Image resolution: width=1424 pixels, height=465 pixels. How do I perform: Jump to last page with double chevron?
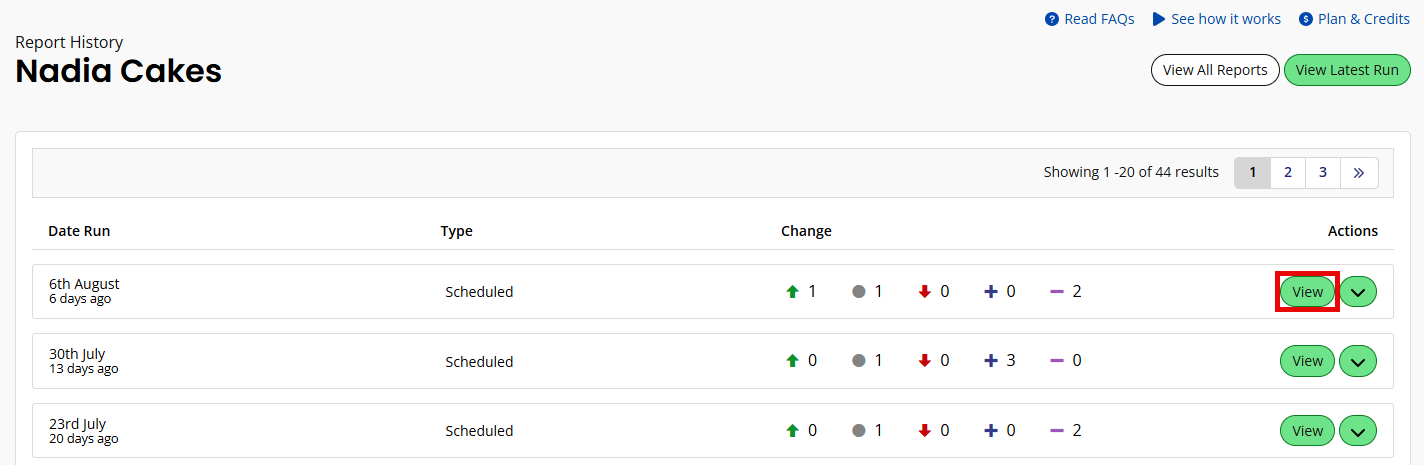tap(1359, 172)
